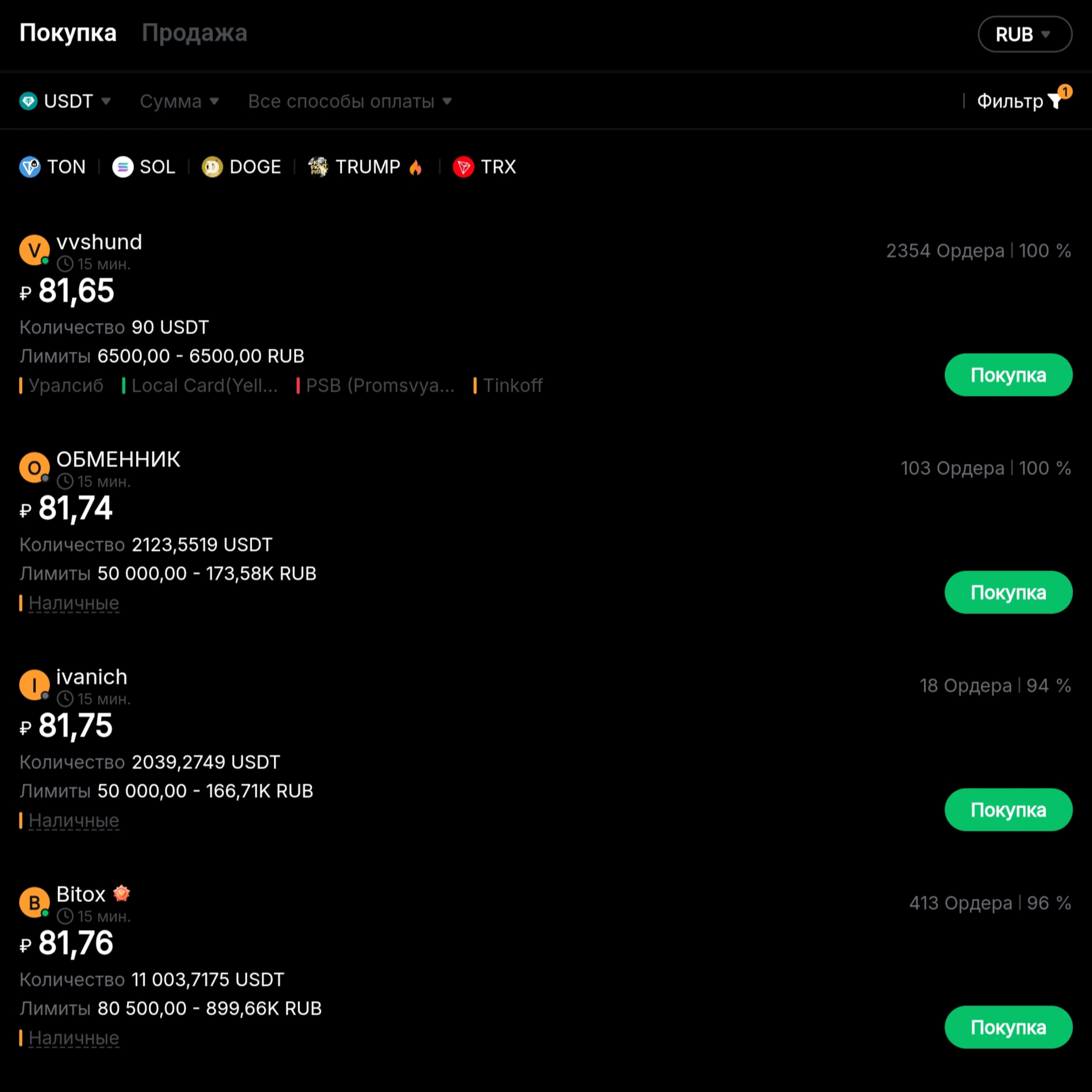Viewport: 1092px width, 1092px height.
Task: Open the Сумма amount dropdown
Action: (179, 101)
